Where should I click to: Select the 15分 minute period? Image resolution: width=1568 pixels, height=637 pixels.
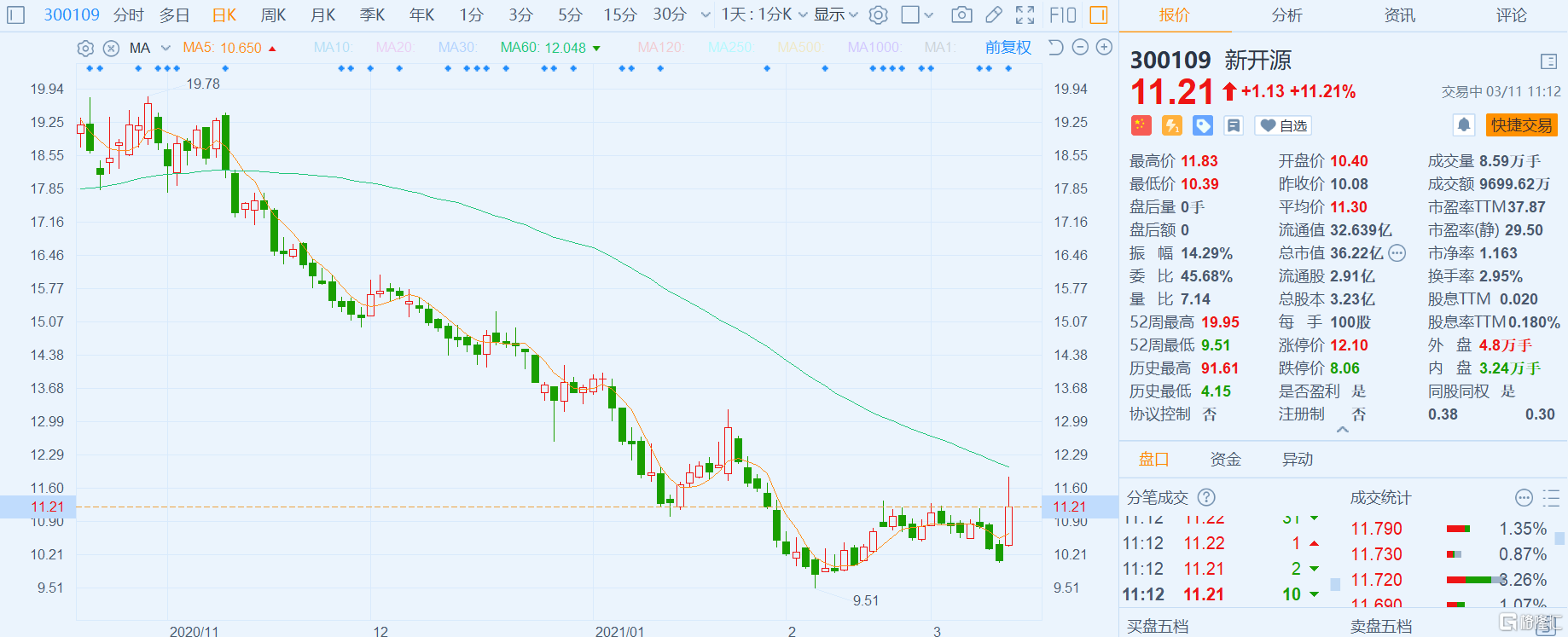620,14
